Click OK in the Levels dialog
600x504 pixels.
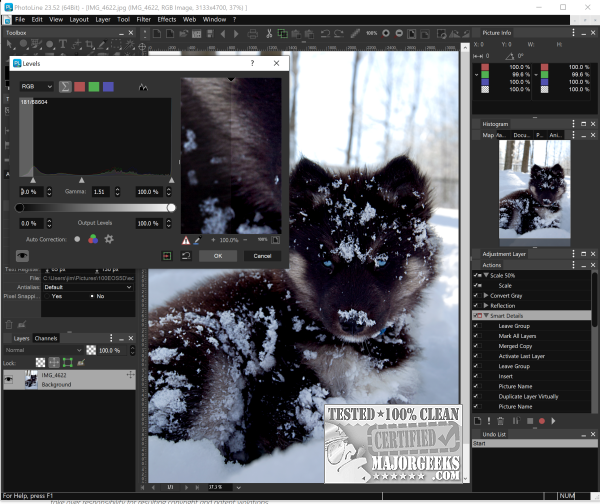(217, 256)
